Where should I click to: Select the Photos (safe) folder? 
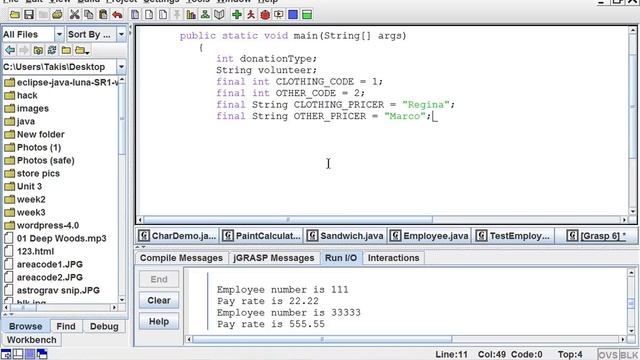[x=40, y=160]
